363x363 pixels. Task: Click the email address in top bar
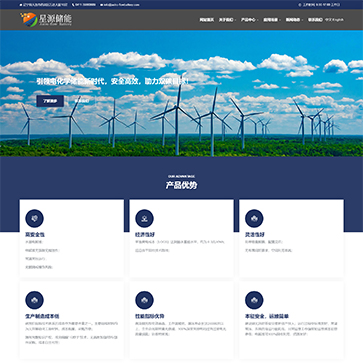[120, 5]
